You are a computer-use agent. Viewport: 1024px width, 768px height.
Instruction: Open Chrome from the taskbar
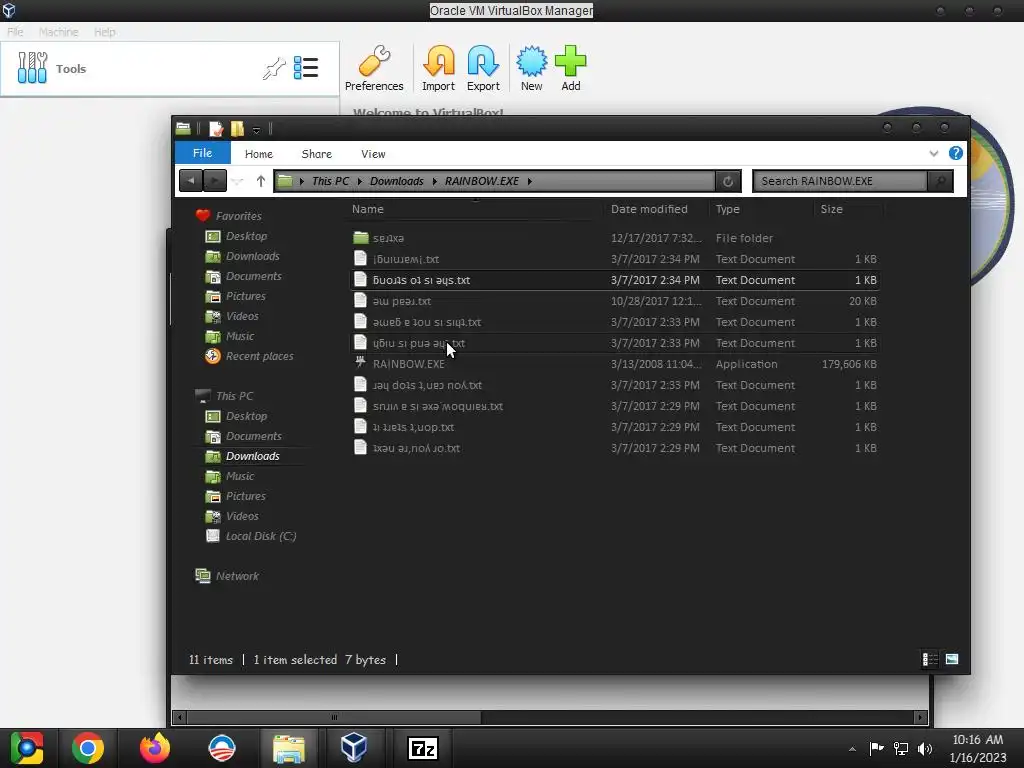click(x=88, y=748)
